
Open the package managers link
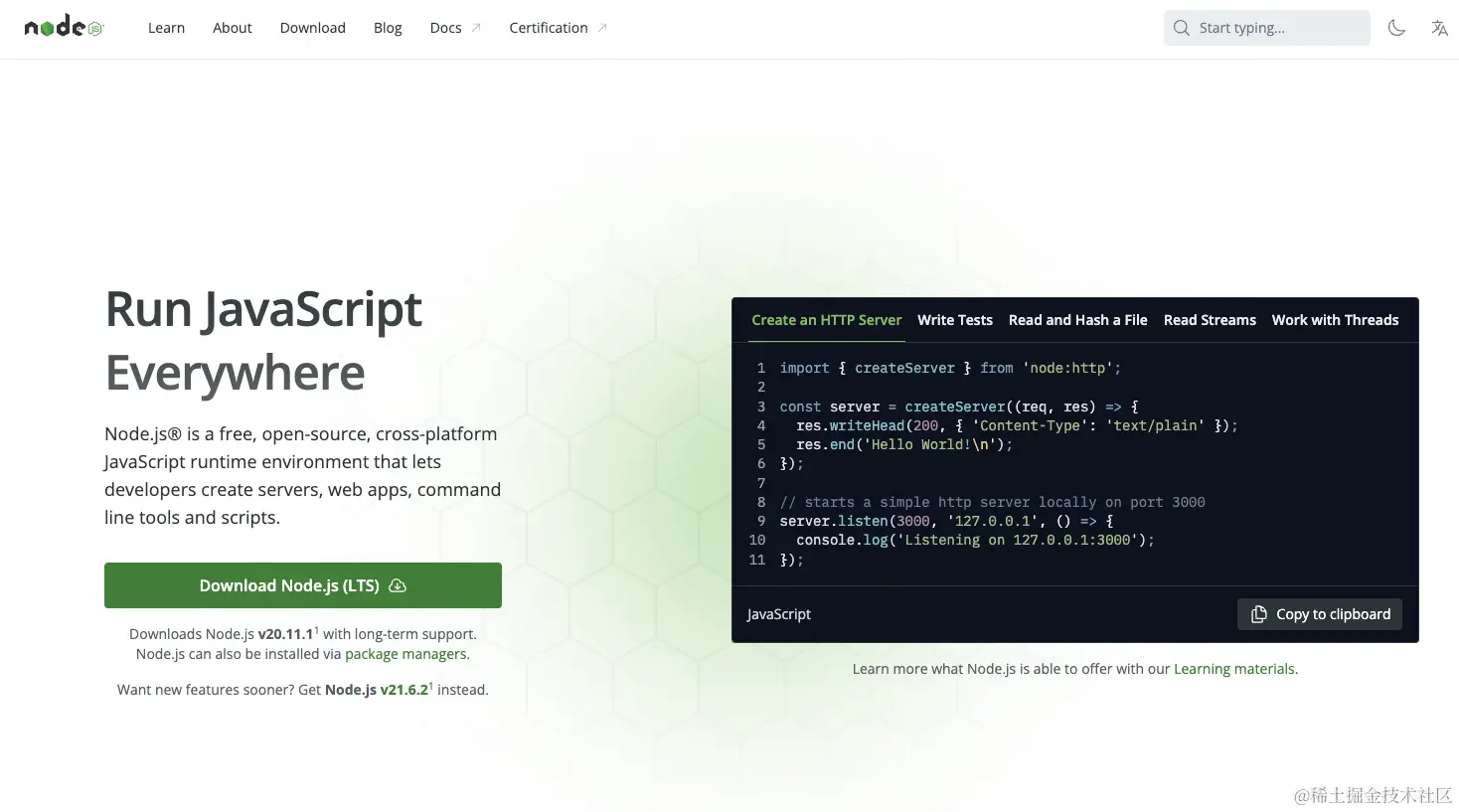coord(405,654)
